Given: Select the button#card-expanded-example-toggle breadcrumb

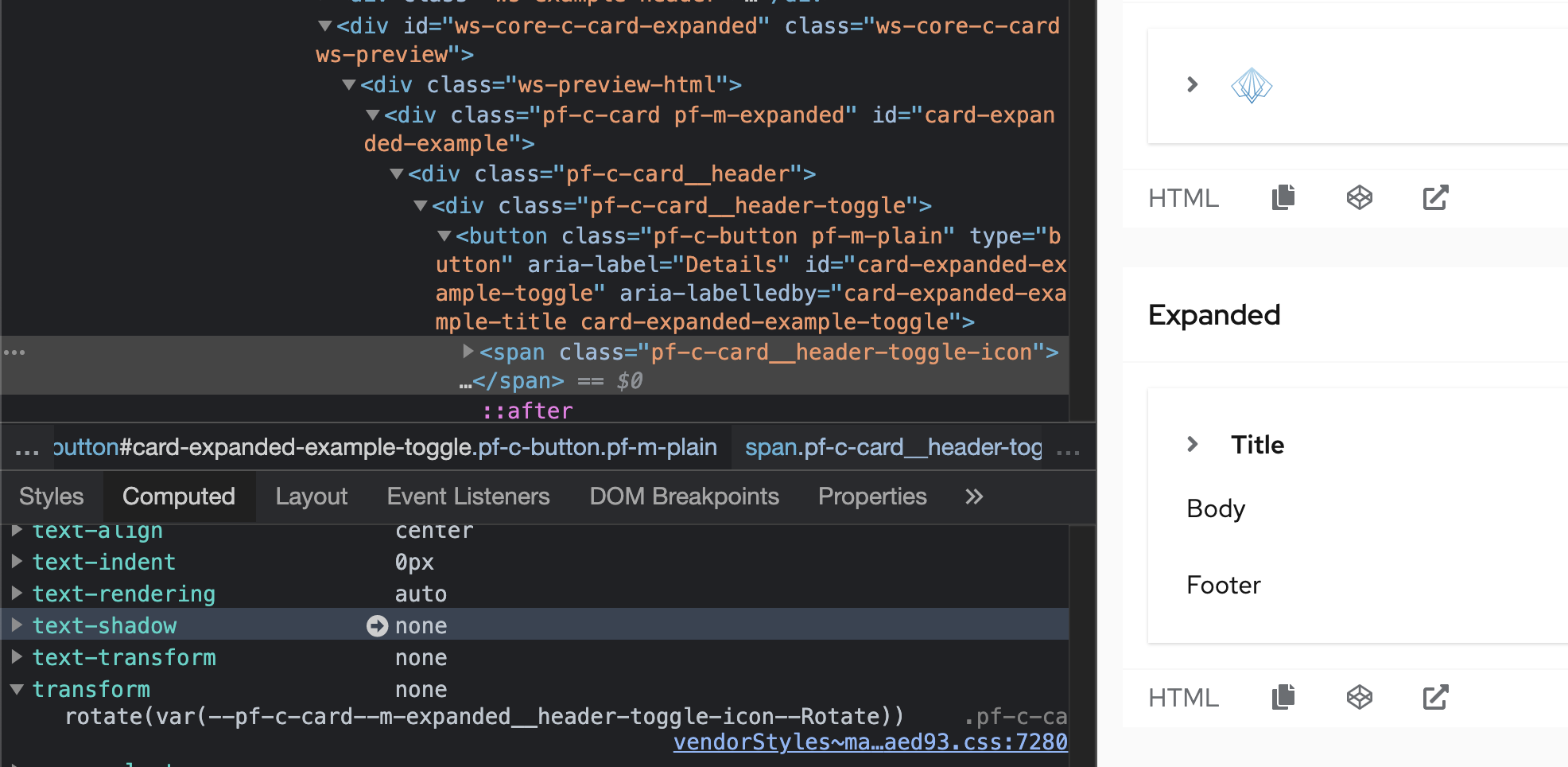Looking at the screenshot, I should (386, 447).
